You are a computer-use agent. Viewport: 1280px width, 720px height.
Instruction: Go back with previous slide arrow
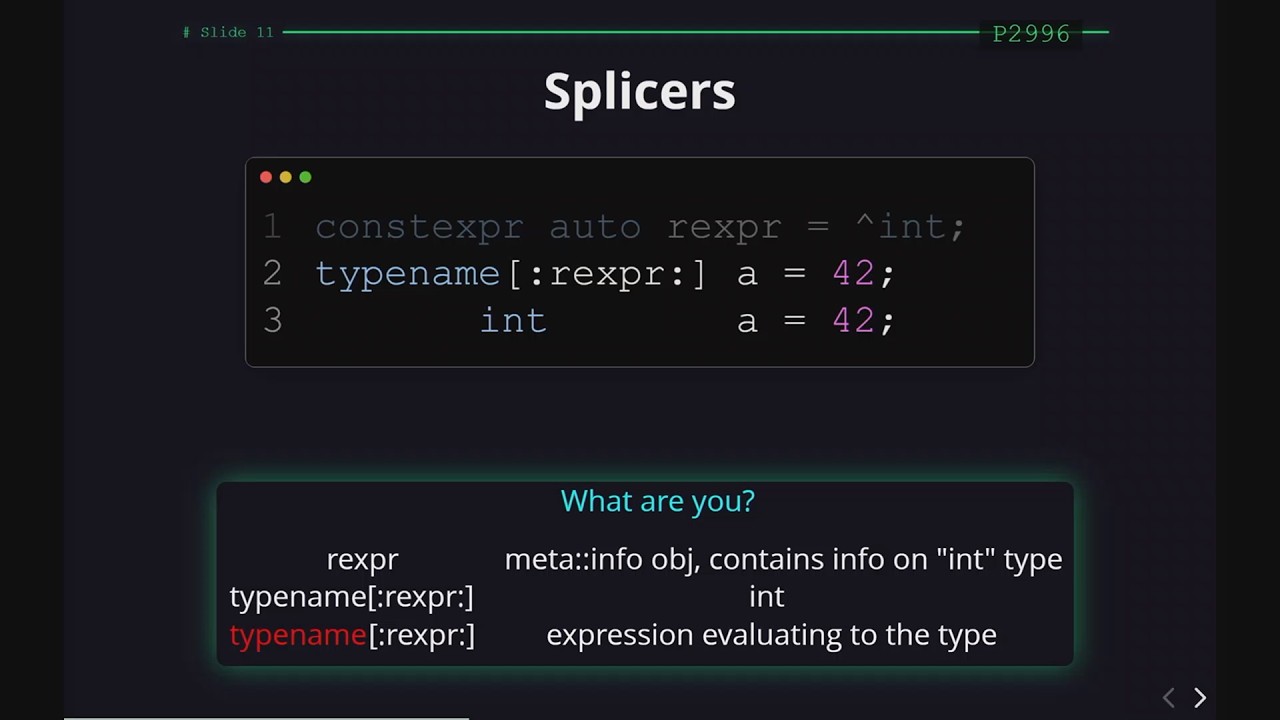(x=1168, y=698)
